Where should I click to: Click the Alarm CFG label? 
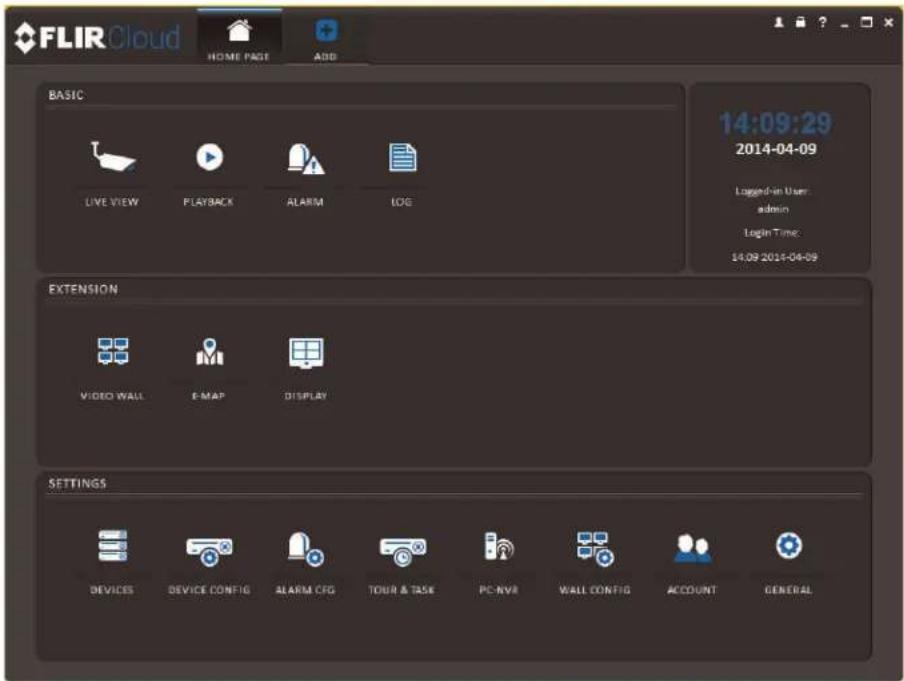(306, 590)
